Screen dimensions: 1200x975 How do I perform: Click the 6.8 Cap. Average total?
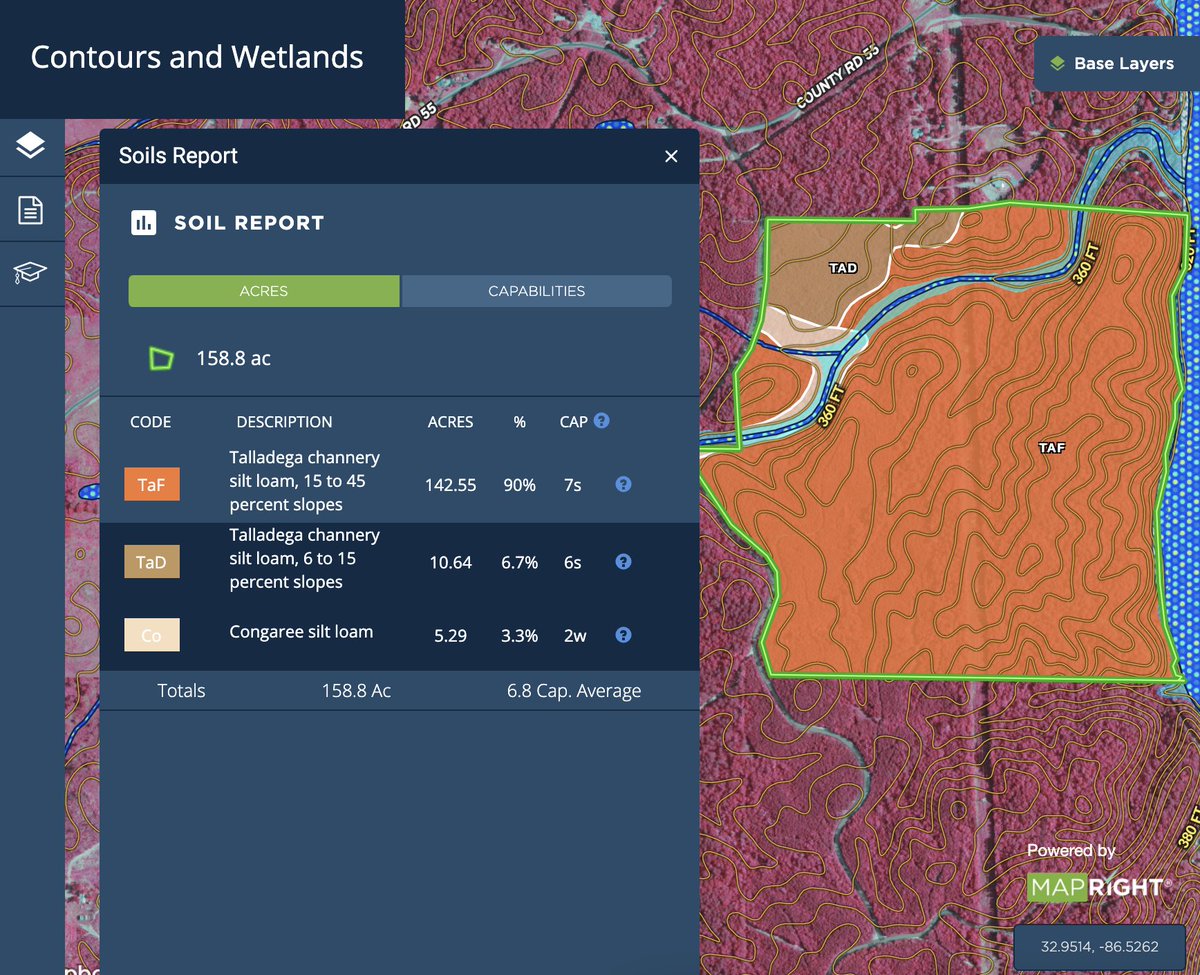[x=574, y=691]
